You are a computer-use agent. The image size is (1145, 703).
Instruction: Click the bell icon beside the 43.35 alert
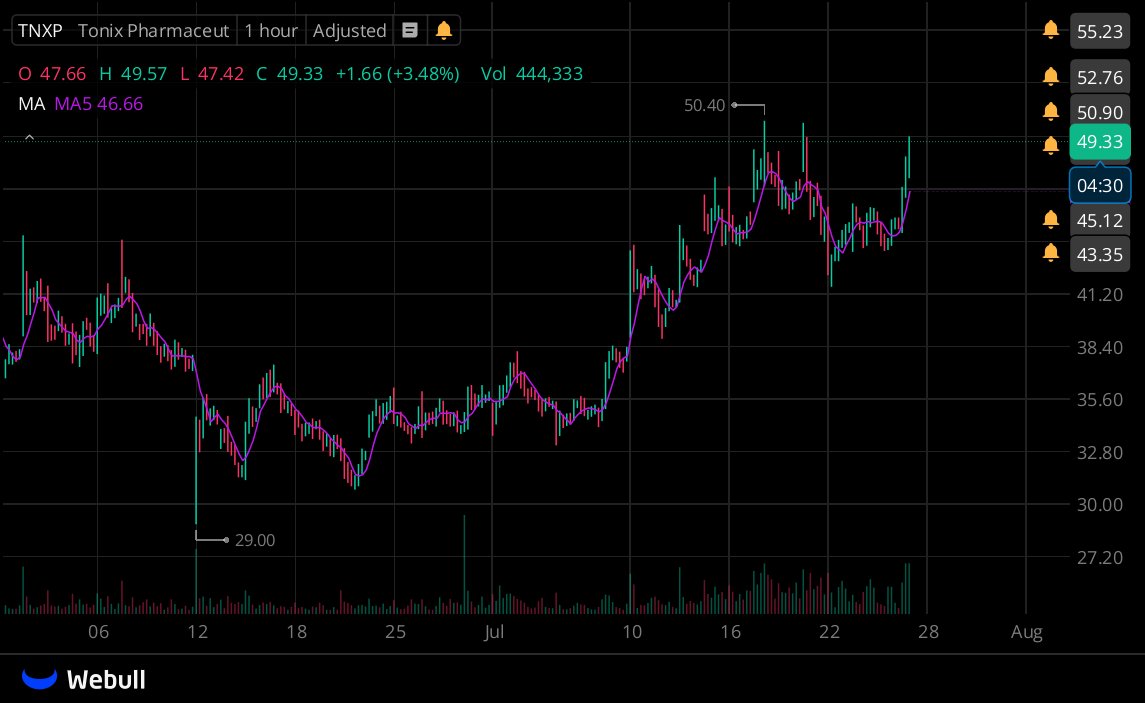point(1051,254)
